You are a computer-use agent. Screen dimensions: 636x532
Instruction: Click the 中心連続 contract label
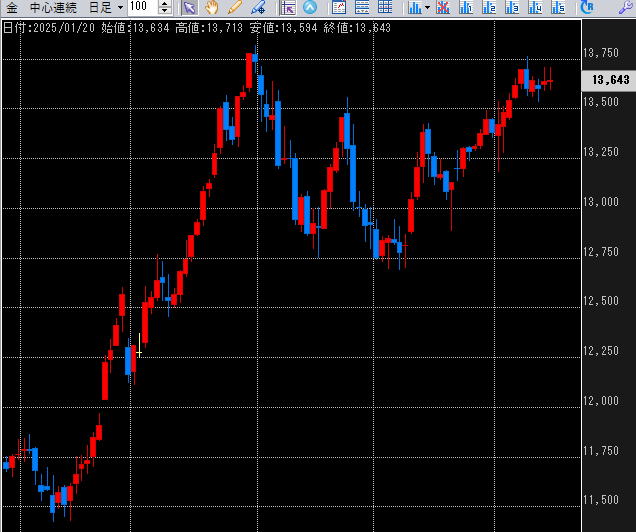53,7
